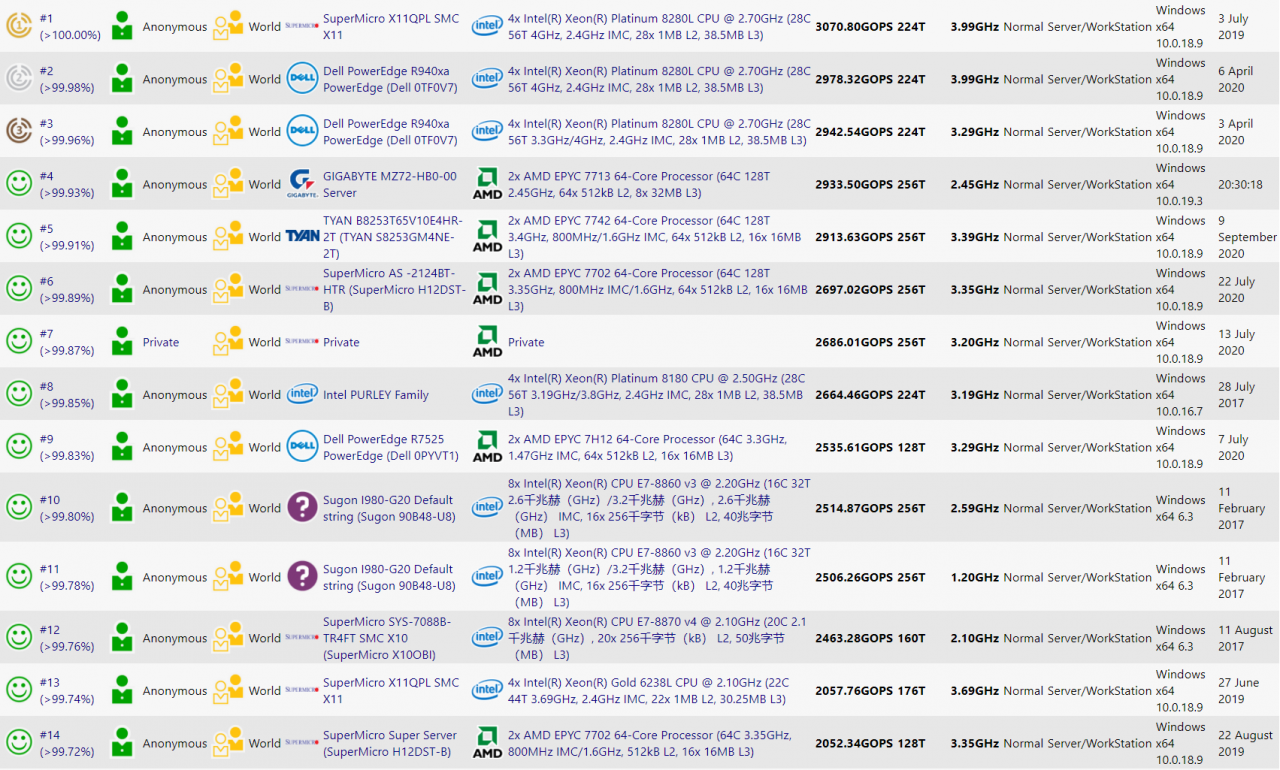Click the silver #2 rank medal icon
The height and width of the screenshot is (770, 1280).
coord(19,79)
